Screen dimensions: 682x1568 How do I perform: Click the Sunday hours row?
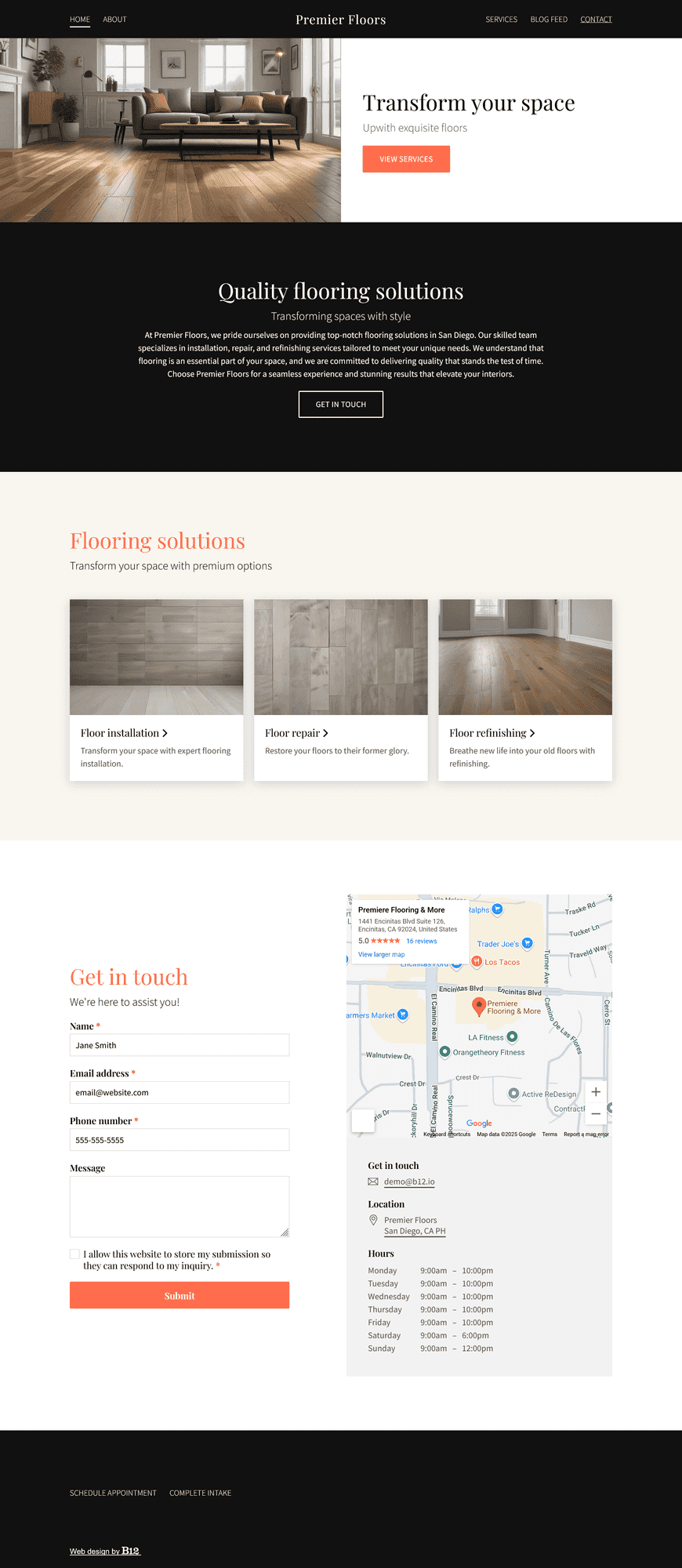pyautogui.click(x=430, y=1348)
